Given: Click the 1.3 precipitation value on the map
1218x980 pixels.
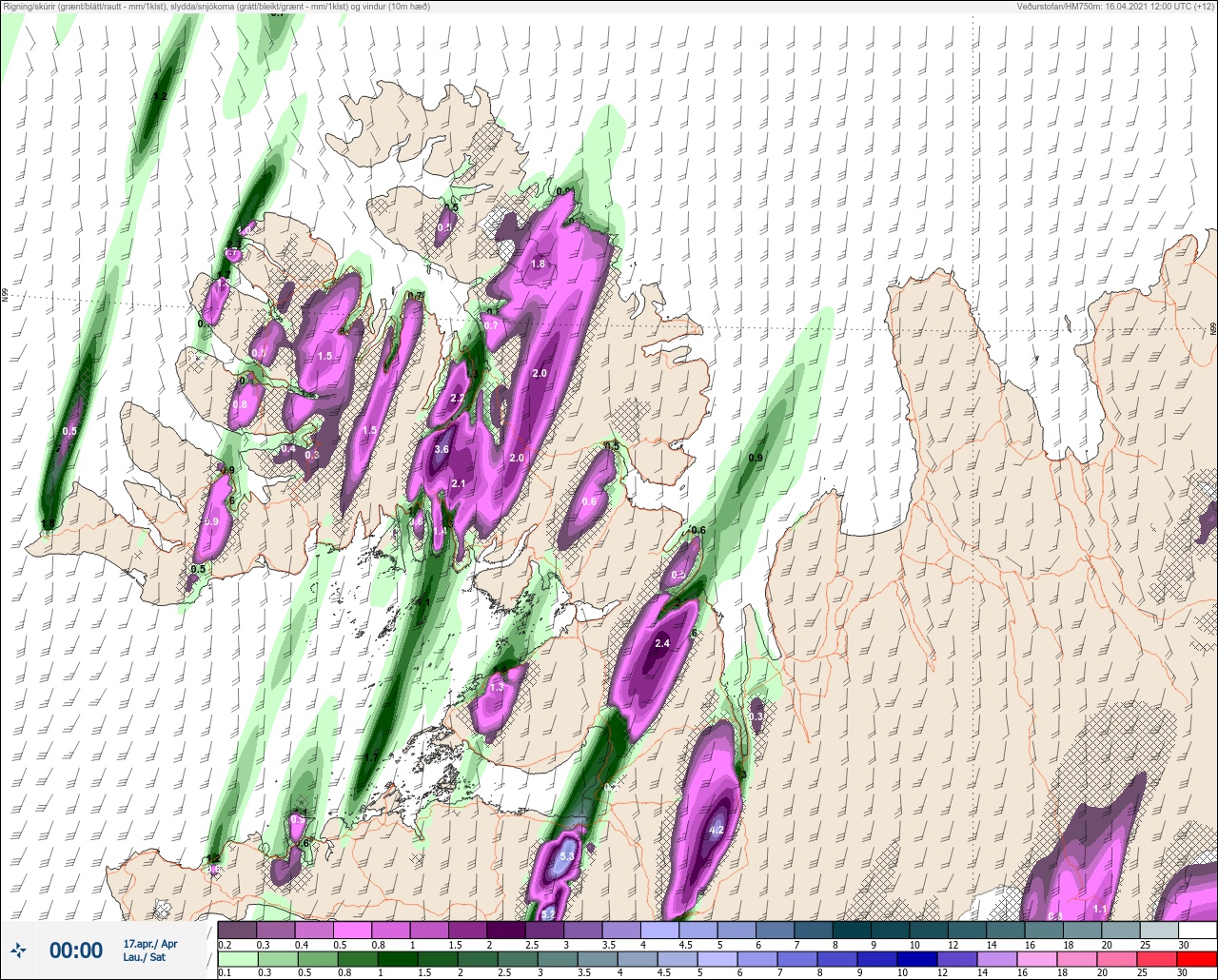Looking at the screenshot, I should (496, 687).
